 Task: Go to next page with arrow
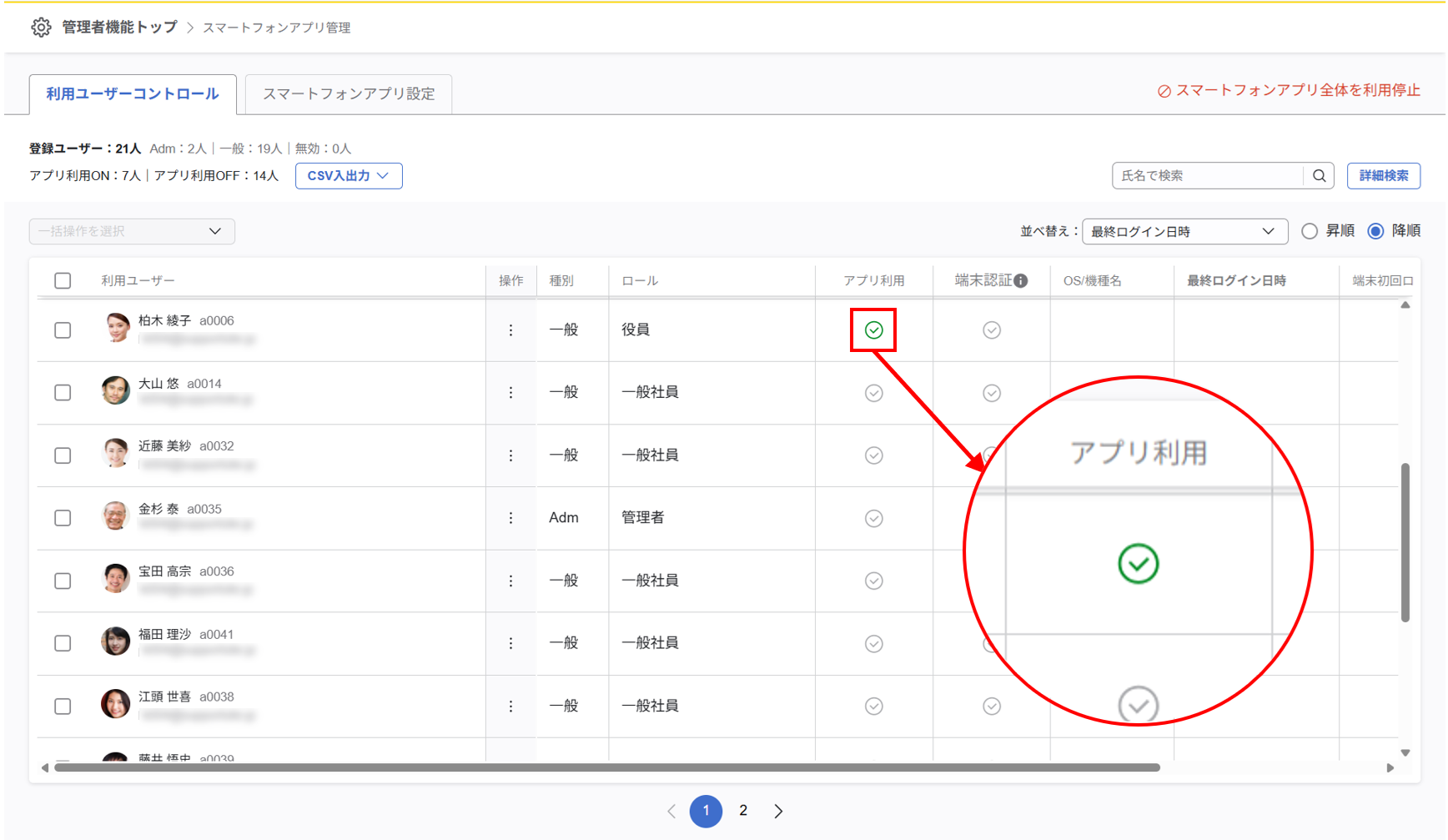(778, 811)
